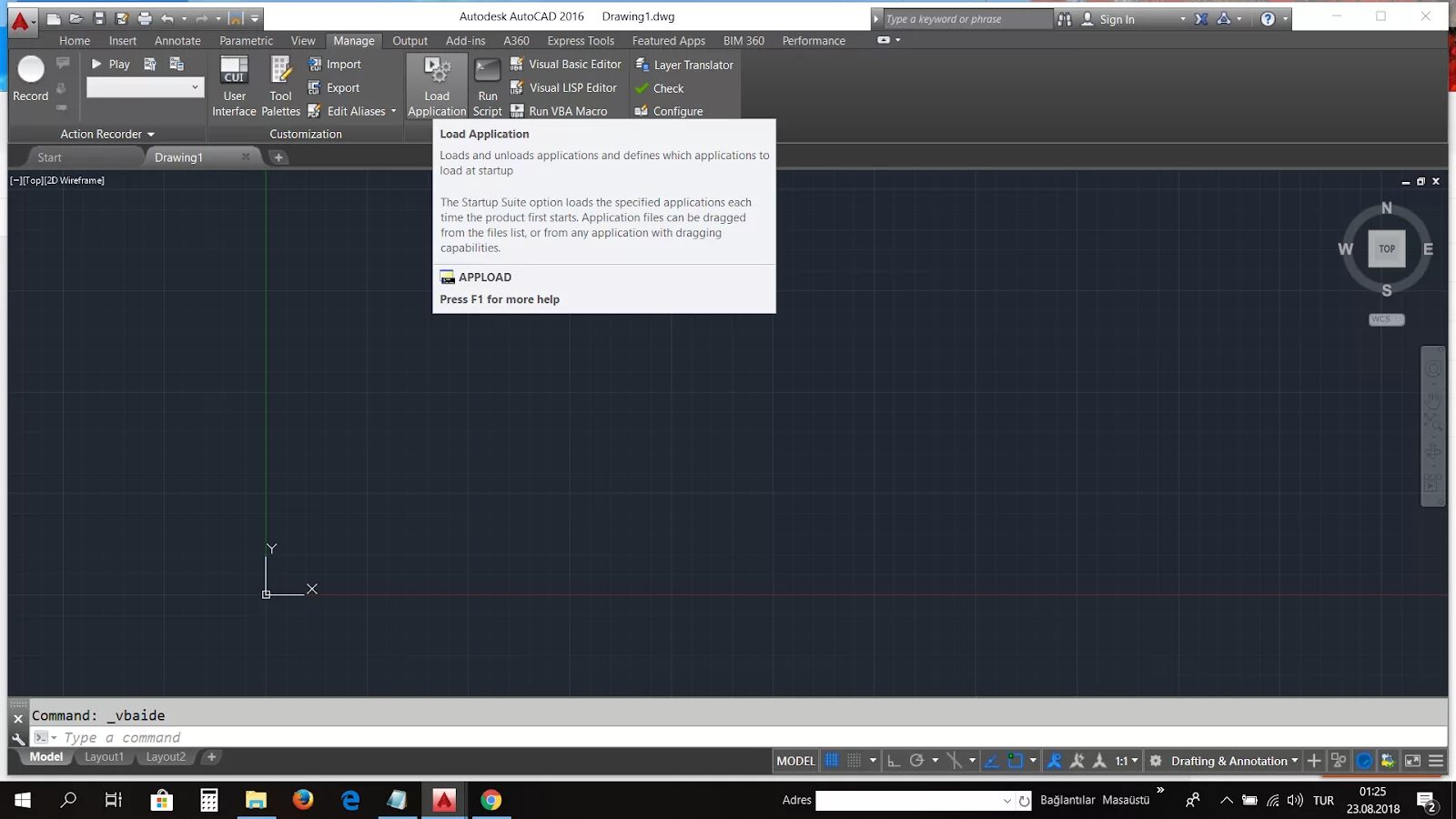Add a new drawing tab with plus

(278, 157)
